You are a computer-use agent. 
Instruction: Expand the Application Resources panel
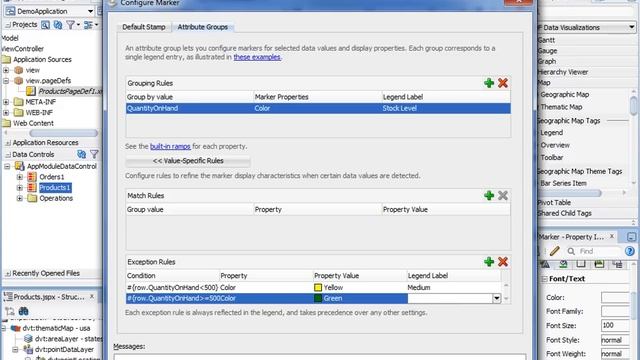[8, 143]
